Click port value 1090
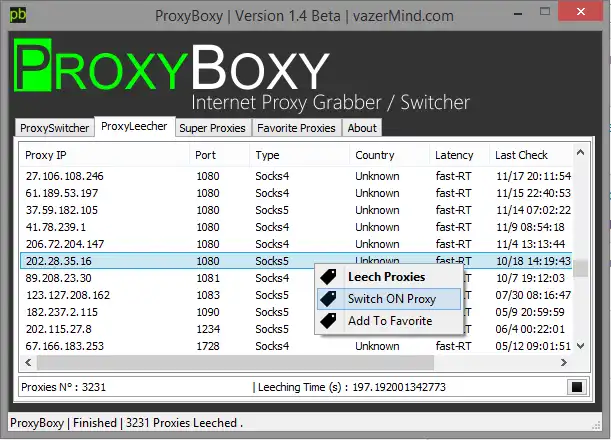This screenshot has width=611, height=440. pos(208,312)
